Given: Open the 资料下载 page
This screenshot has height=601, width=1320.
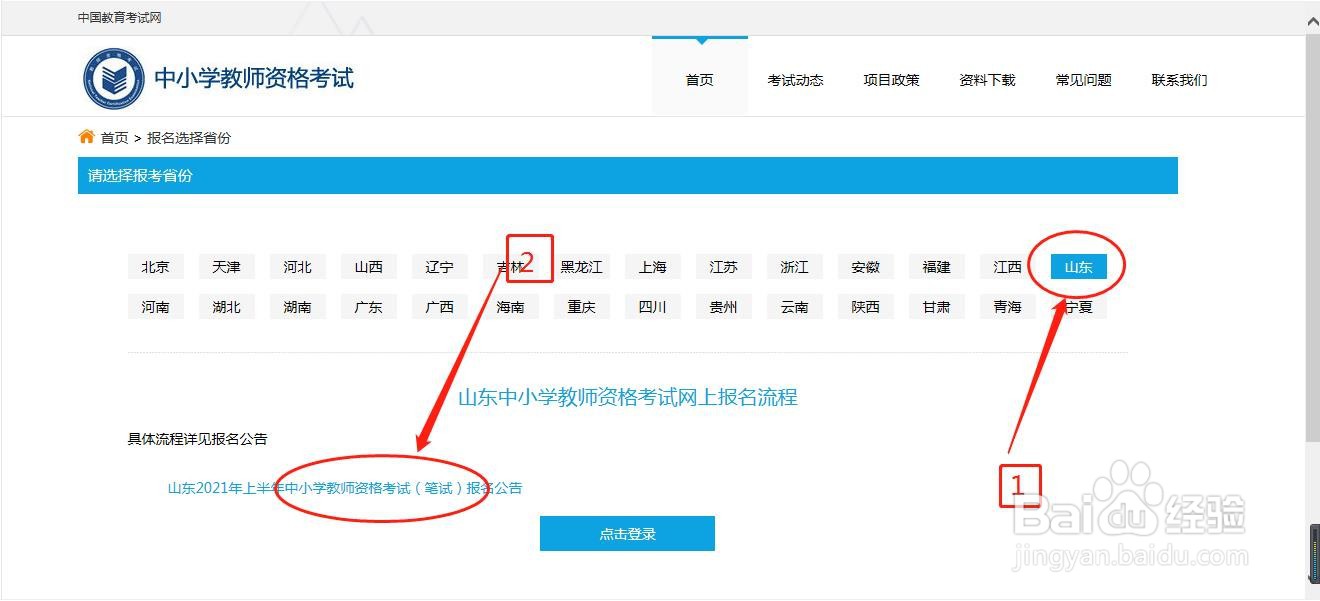Looking at the screenshot, I should (985, 80).
